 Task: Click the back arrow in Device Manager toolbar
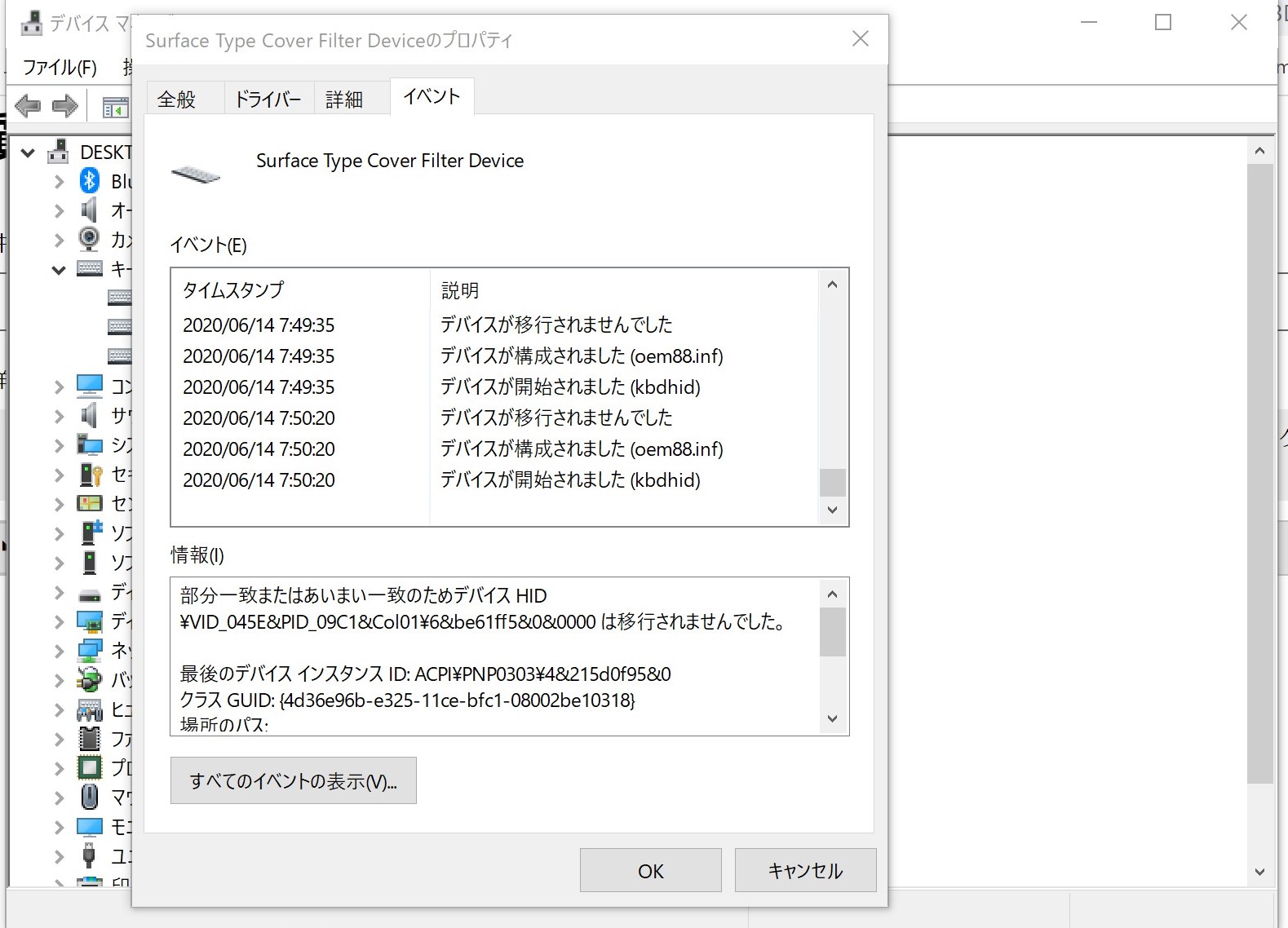(x=28, y=106)
